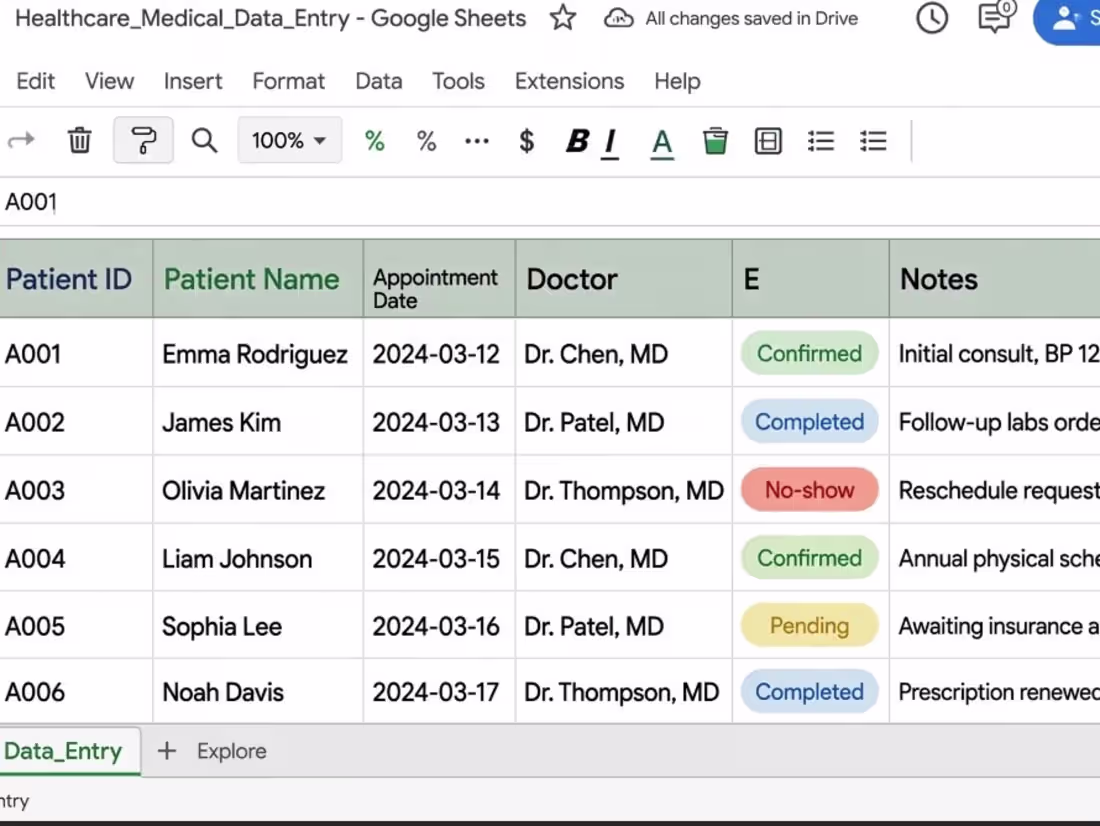The image size is (1100, 826).
Task: Select the Emma Rodriguez cell
Action: click(x=258, y=354)
